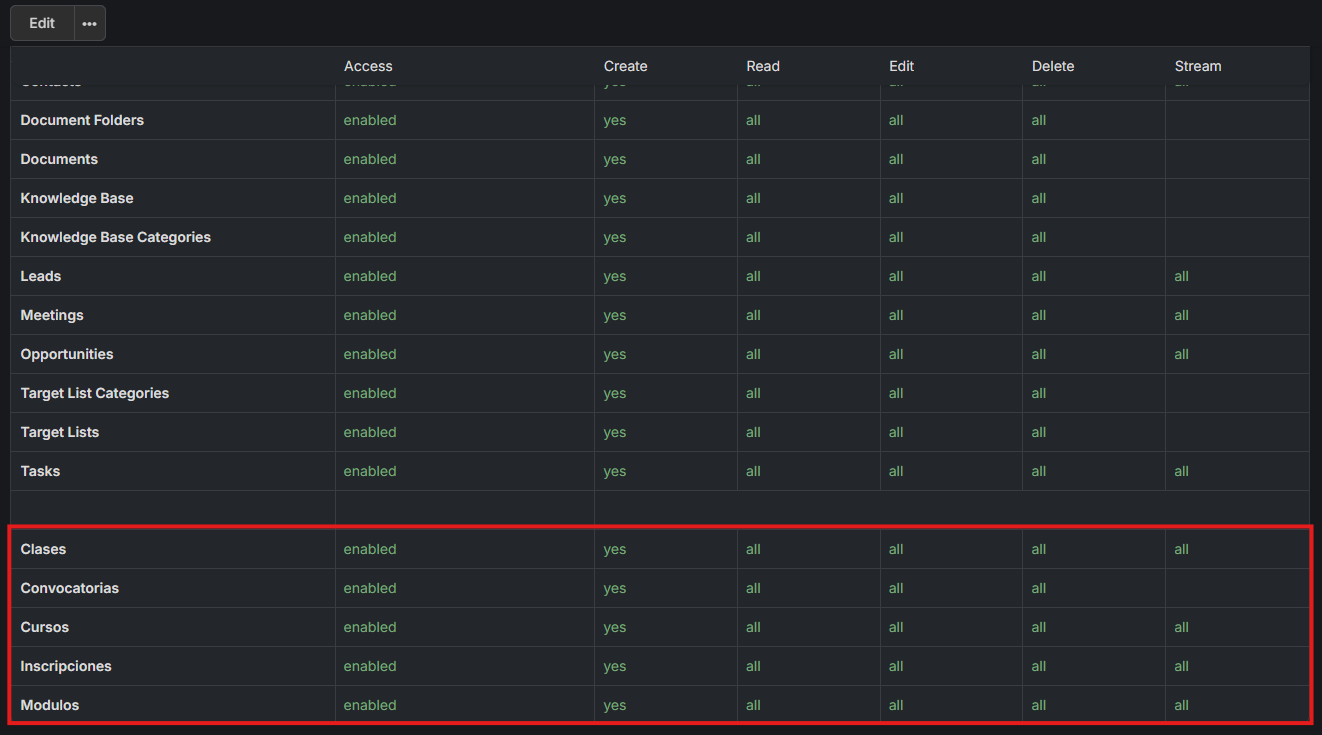Click the Create value for Convocatorias
Viewport: 1322px width, 735px height.
pyautogui.click(x=614, y=588)
